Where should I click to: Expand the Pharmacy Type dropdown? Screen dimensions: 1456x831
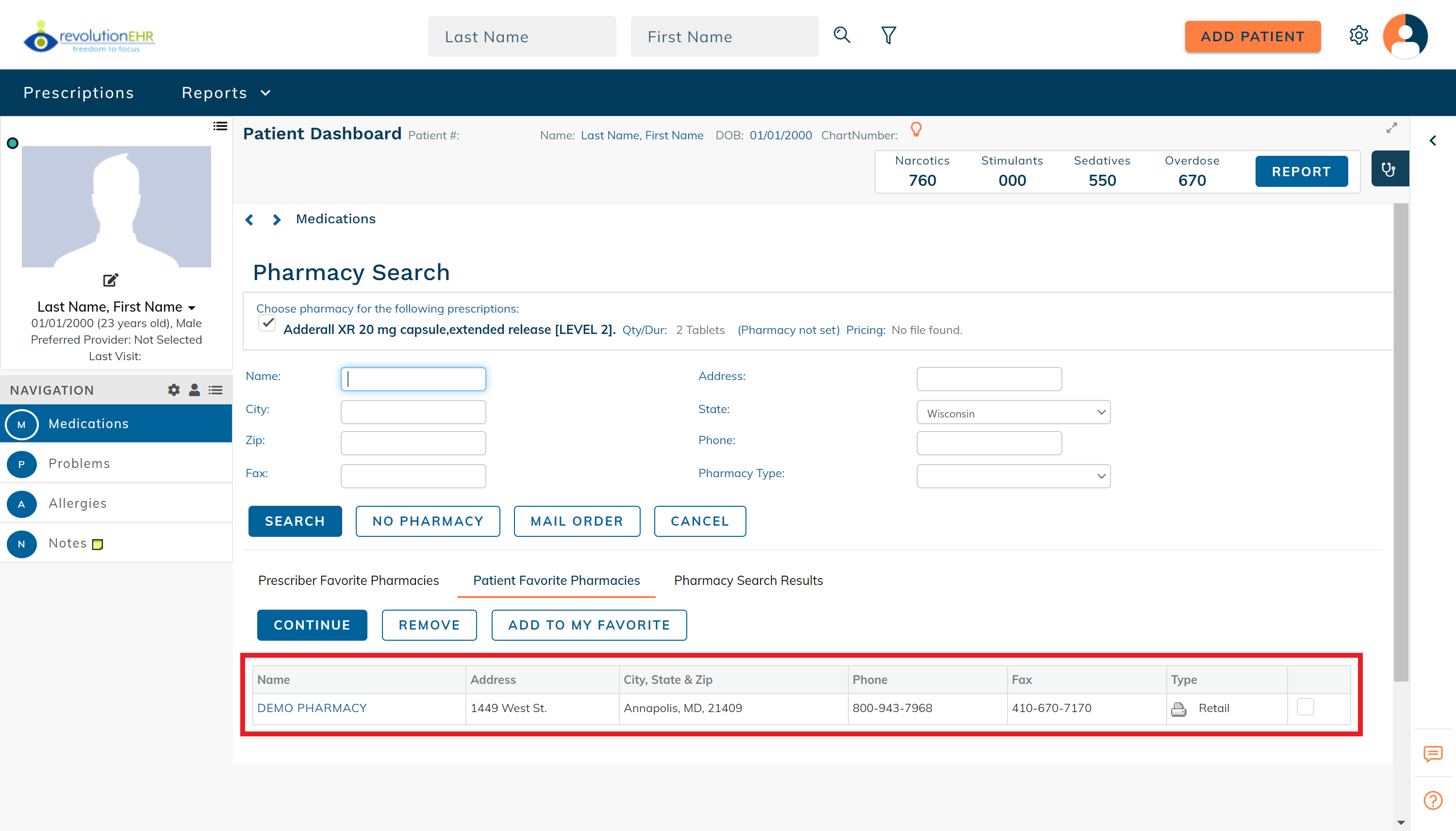coord(1013,476)
